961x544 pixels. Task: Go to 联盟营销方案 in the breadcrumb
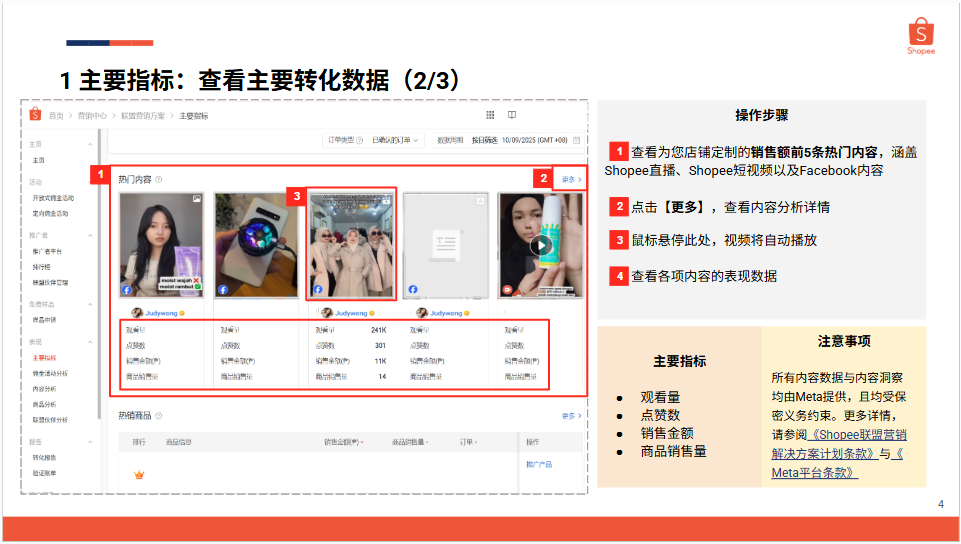point(143,116)
